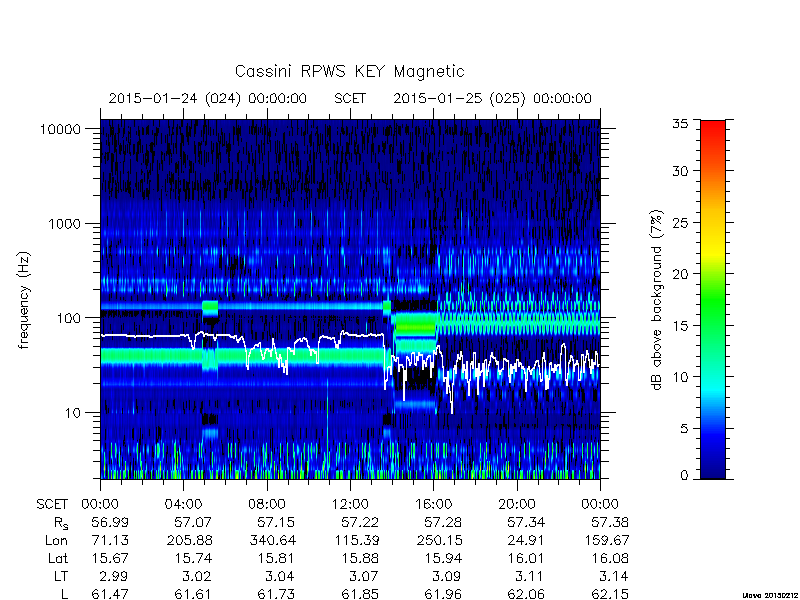800x600 pixels.
Task: Click the "1000" frequency axis label
Action: click(x=65, y=224)
